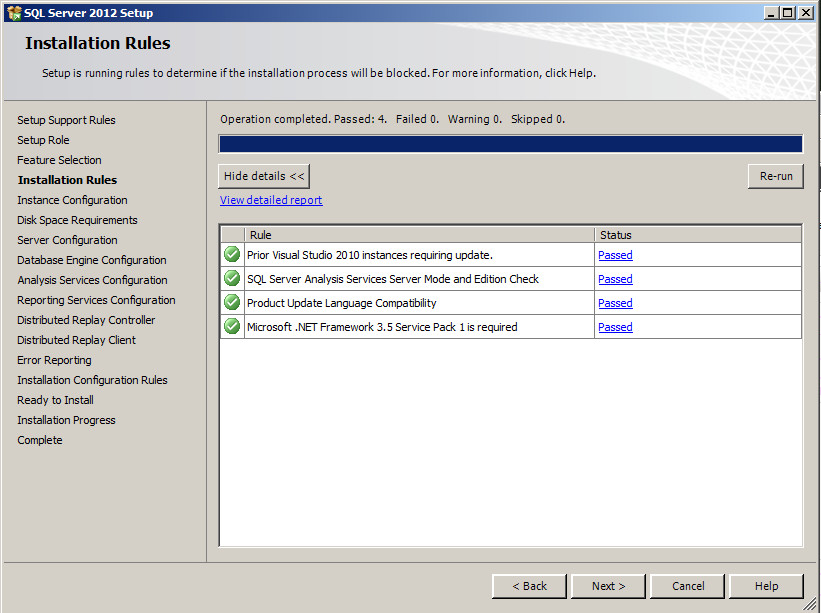
Task: Select Distributed Replay Controller step
Action: click(x=86, y=320)
